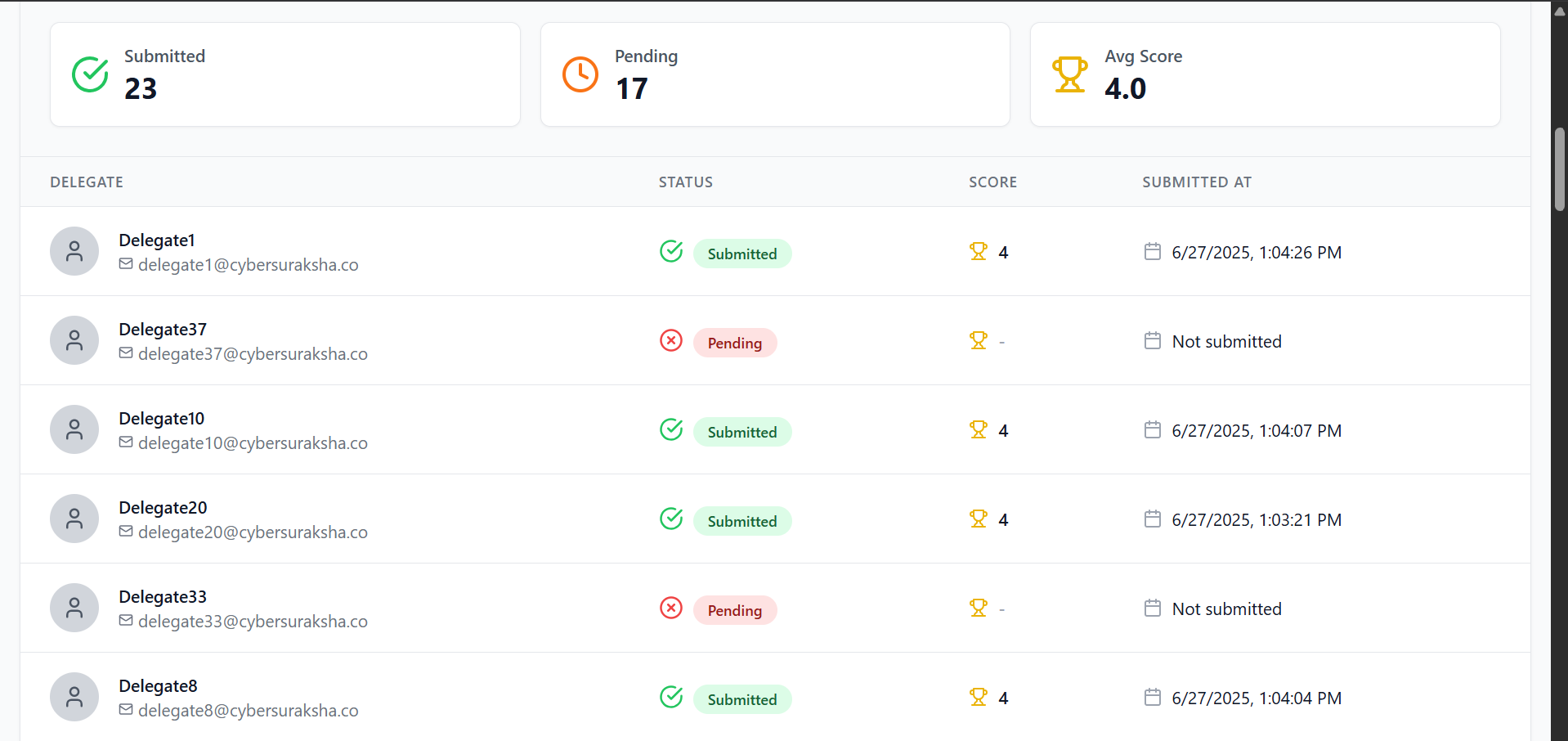This screenshot has width=1568, height=741.
Task: Click the mail icon beside delegate33@cybersuraksha.co
Action: coord(126,620)
